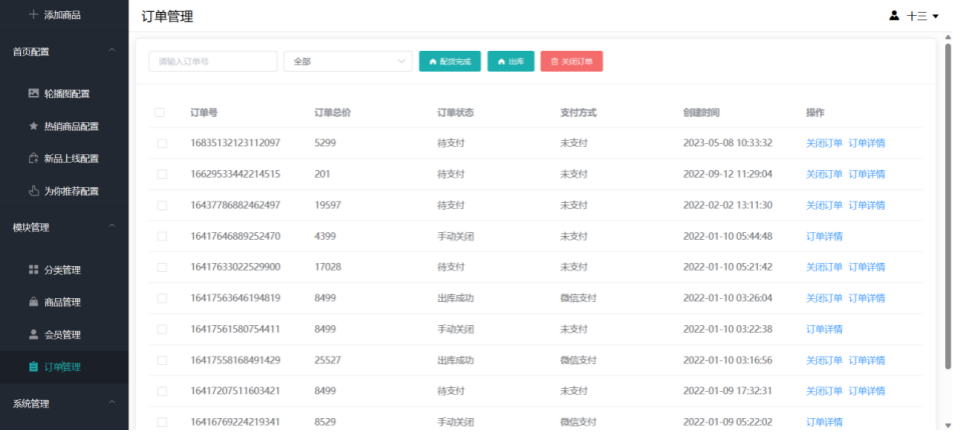Open the 全部 order status dropdown
This screenshot has width=960, height=442.
[348, 62]
